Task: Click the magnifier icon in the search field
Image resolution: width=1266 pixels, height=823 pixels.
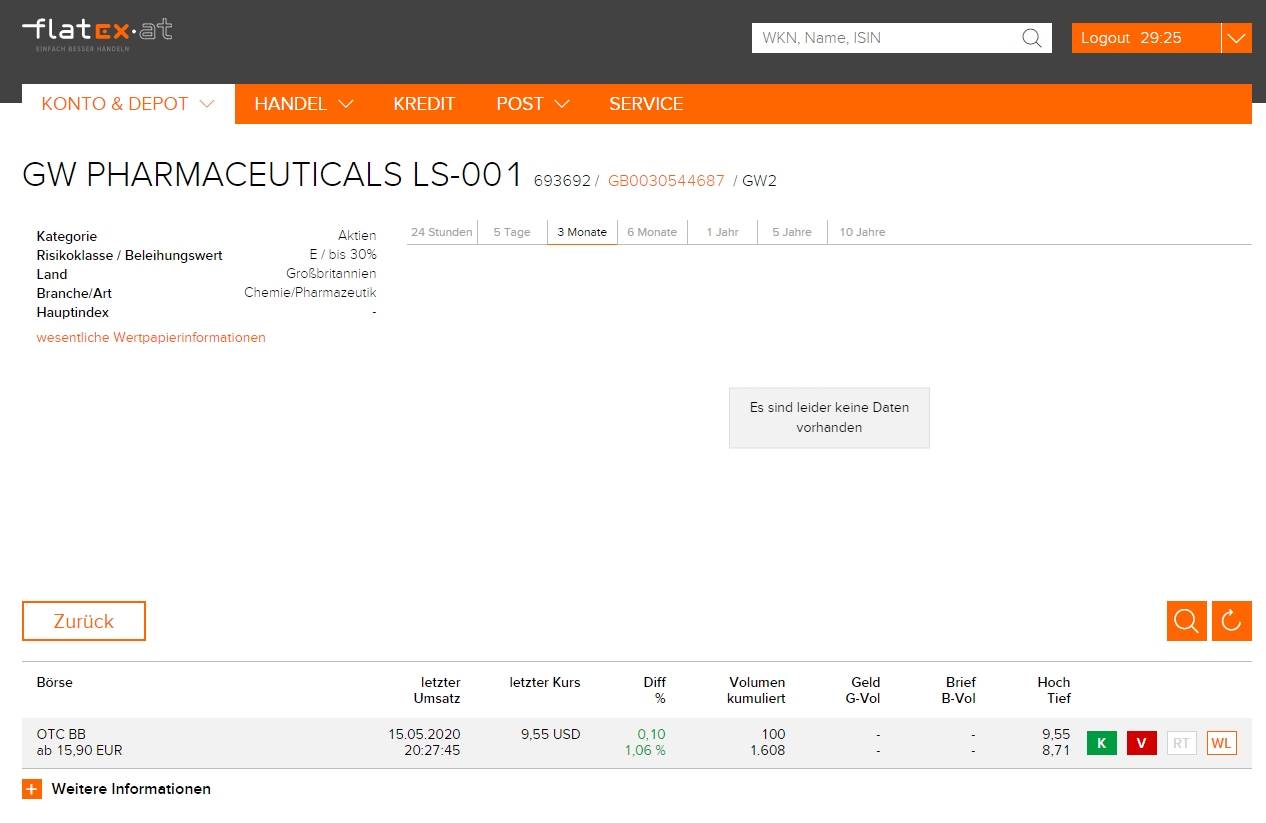Action: click(x=1031, y=38)
